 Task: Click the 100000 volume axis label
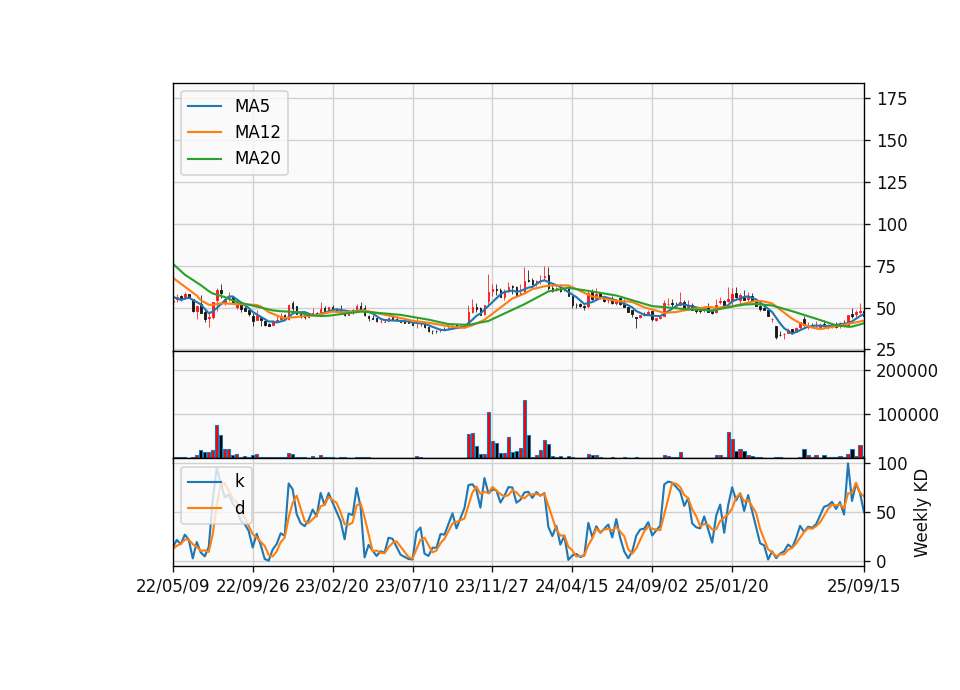tap(907, 415)
